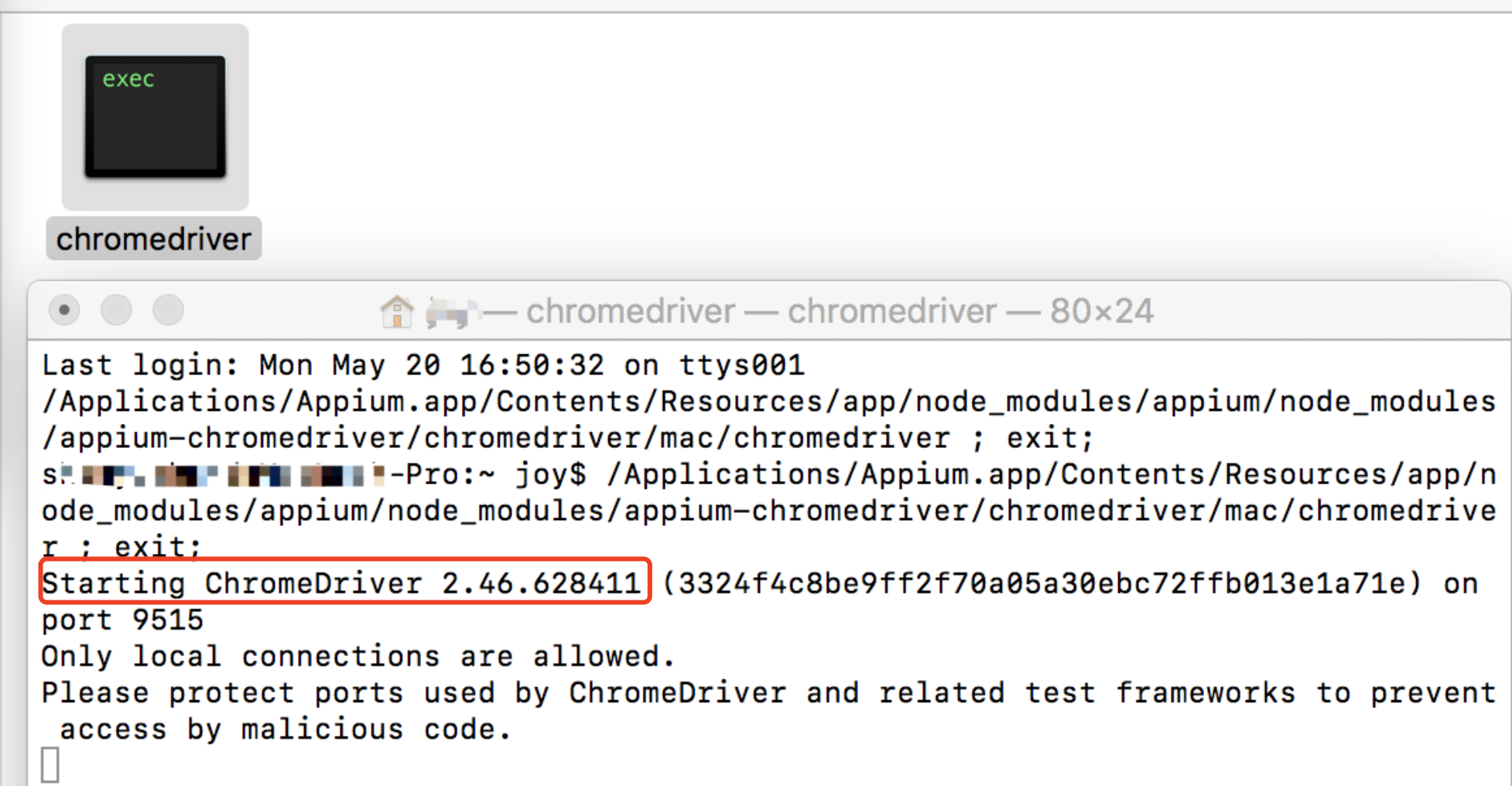Select the port 9515 text line
The width and height of the screenshot is (1512, 786).
pos(122,619)
